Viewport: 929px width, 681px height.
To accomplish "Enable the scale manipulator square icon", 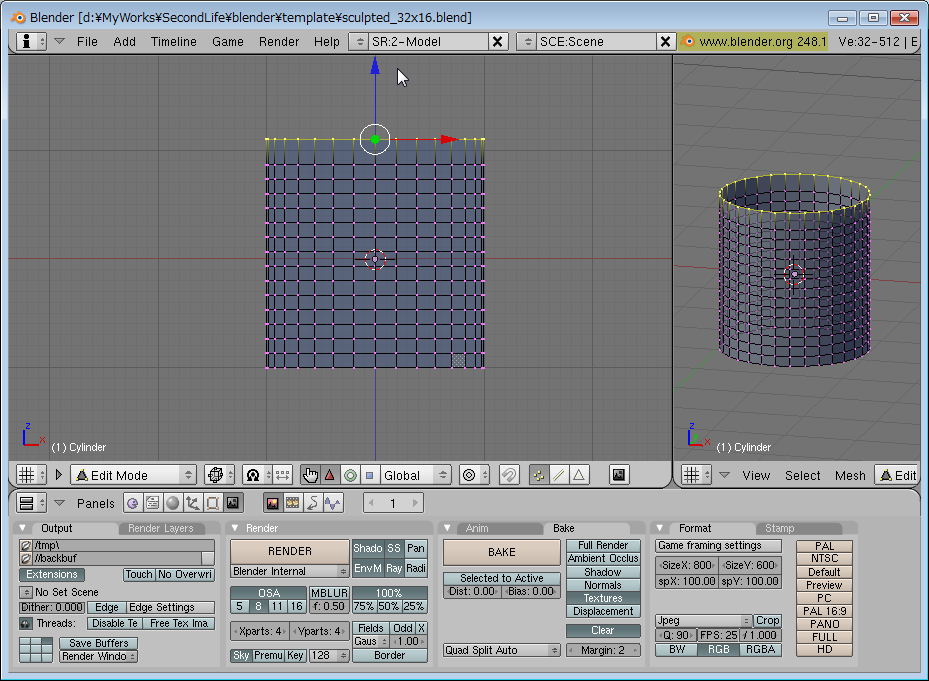I will [x=369, y=475].
